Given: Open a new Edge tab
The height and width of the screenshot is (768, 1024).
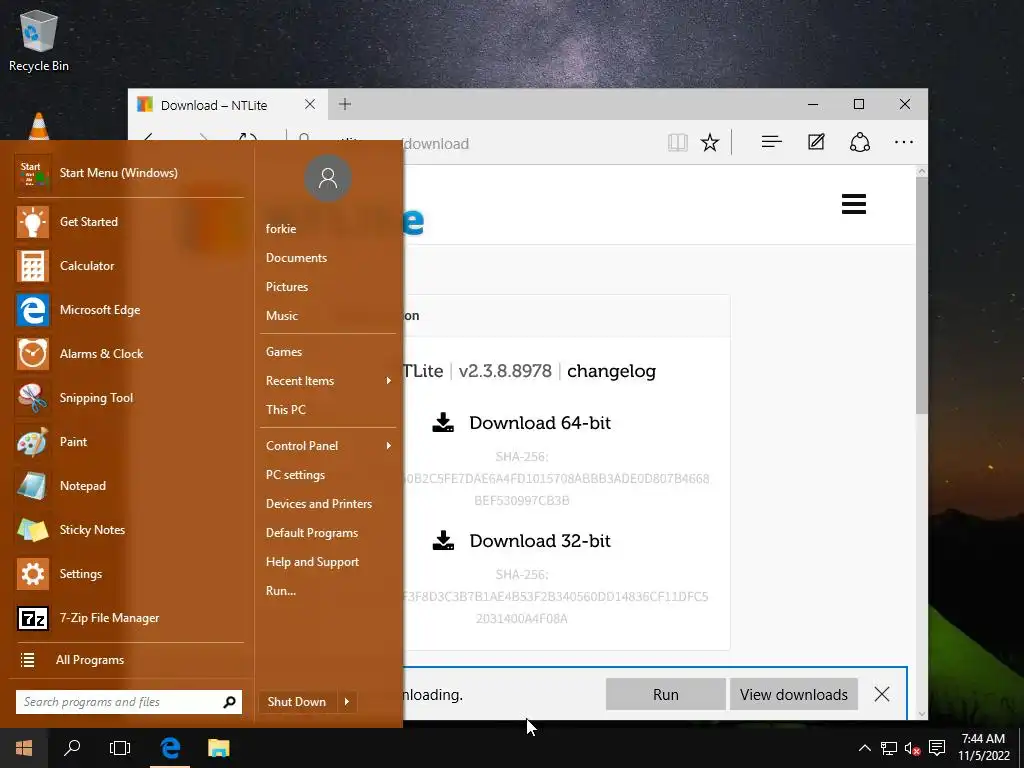Looking at the screenshot, I should [345, 104].
